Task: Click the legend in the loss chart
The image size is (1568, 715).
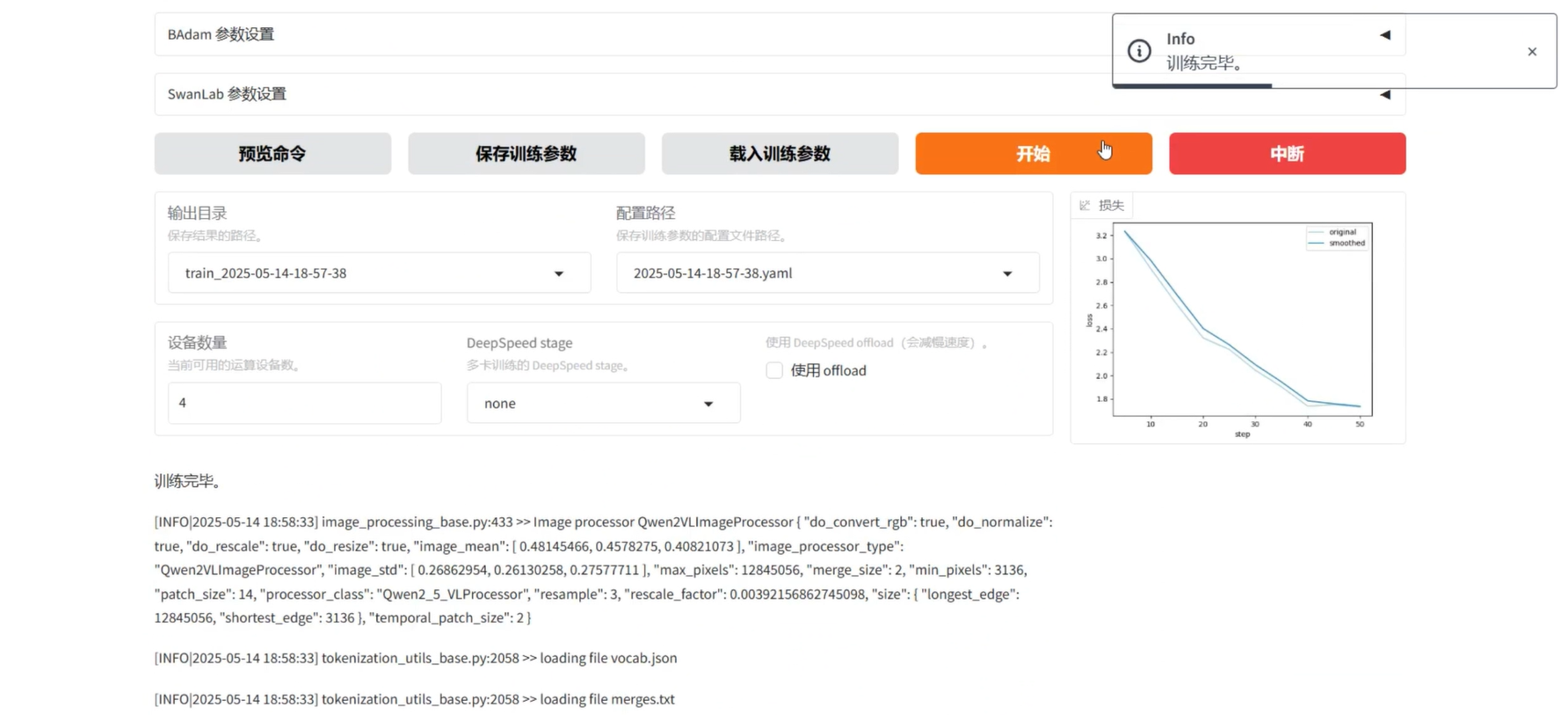Action: [x=1338, y=237]
